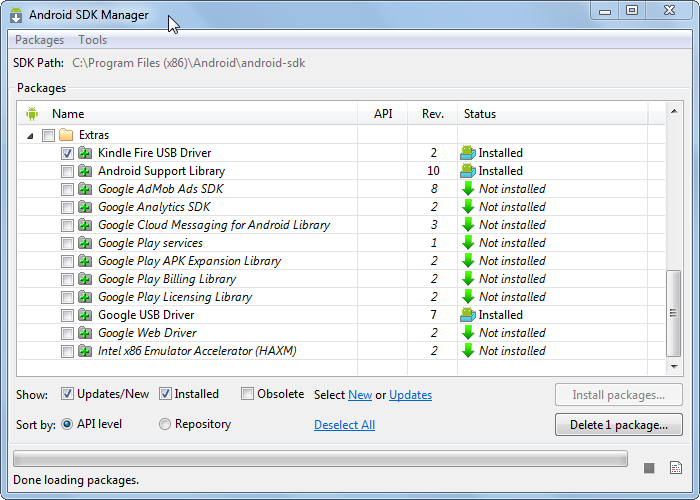Viewport: 700px width, 500px height.
Task: Click the green download arrow for Google Play services
Action: coord(468,243)
